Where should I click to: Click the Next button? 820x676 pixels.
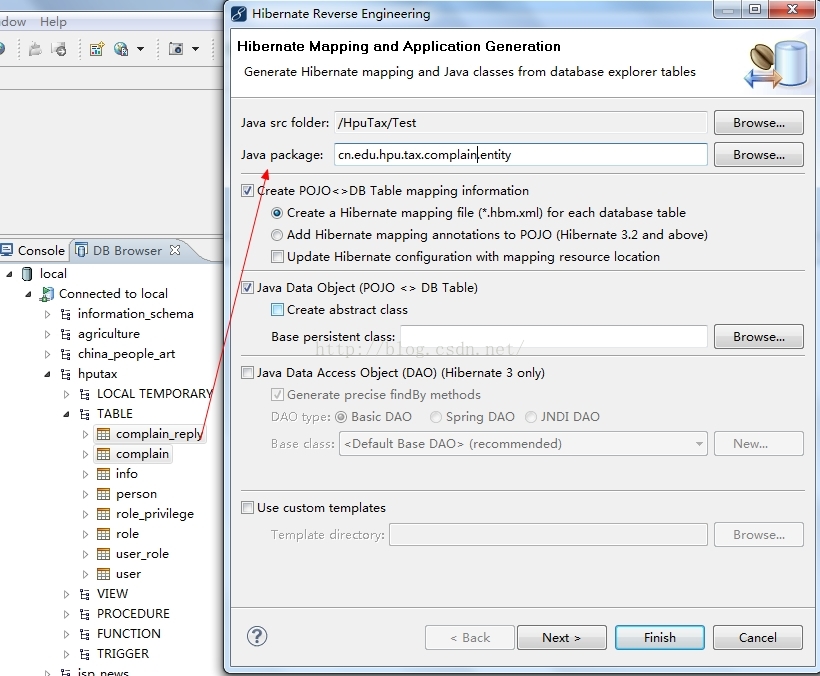coord(562,637)
